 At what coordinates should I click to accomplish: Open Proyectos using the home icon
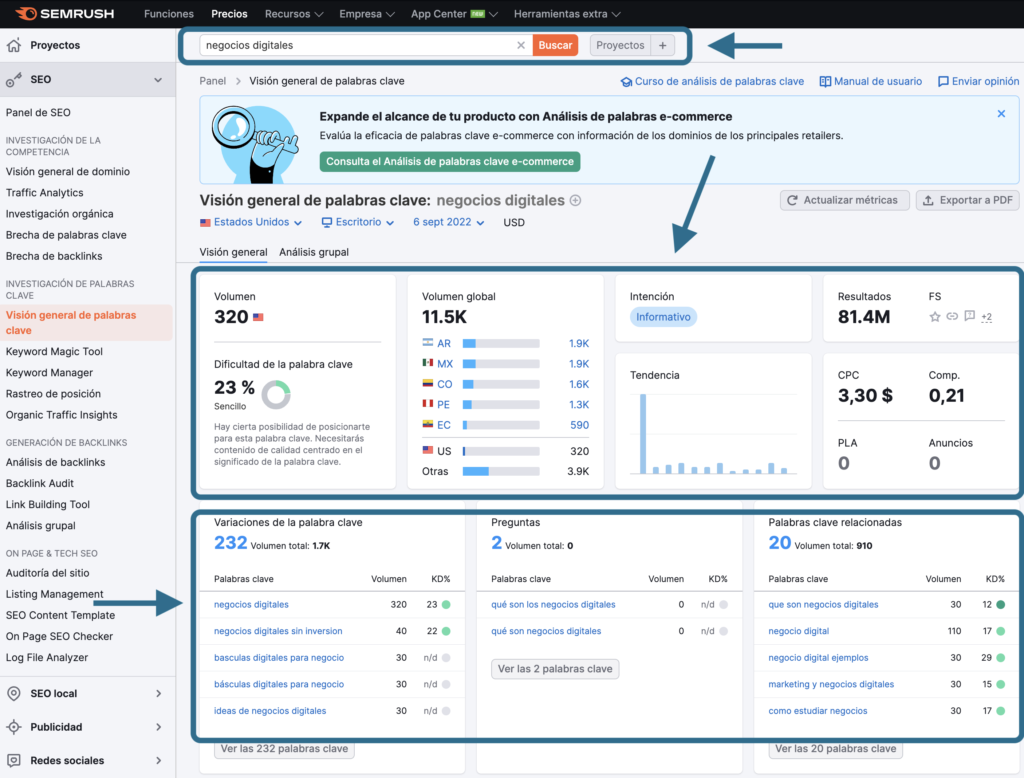point(14,45)
